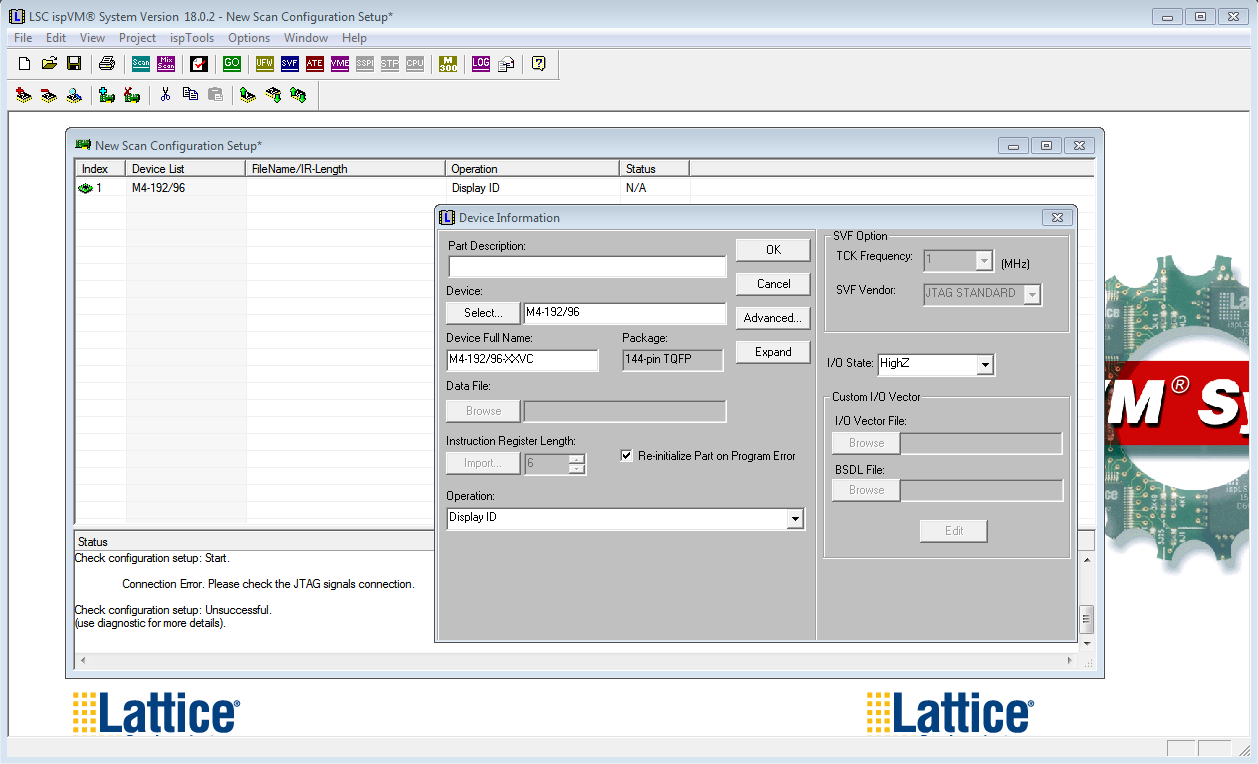
Task: Click the BSDL File Browse button
Action: point(866,490)
